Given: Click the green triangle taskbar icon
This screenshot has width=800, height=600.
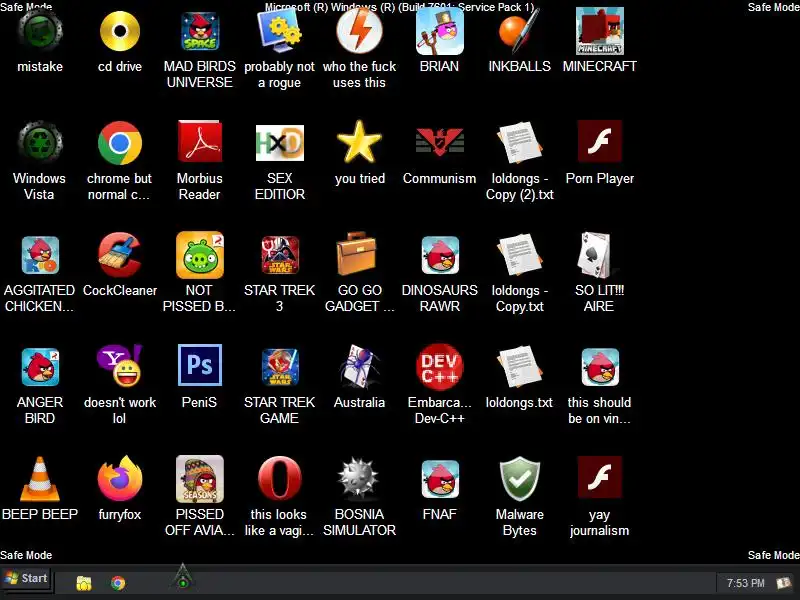Looking at the screenshot, I should pyautogui.click(x=183, y=576).
